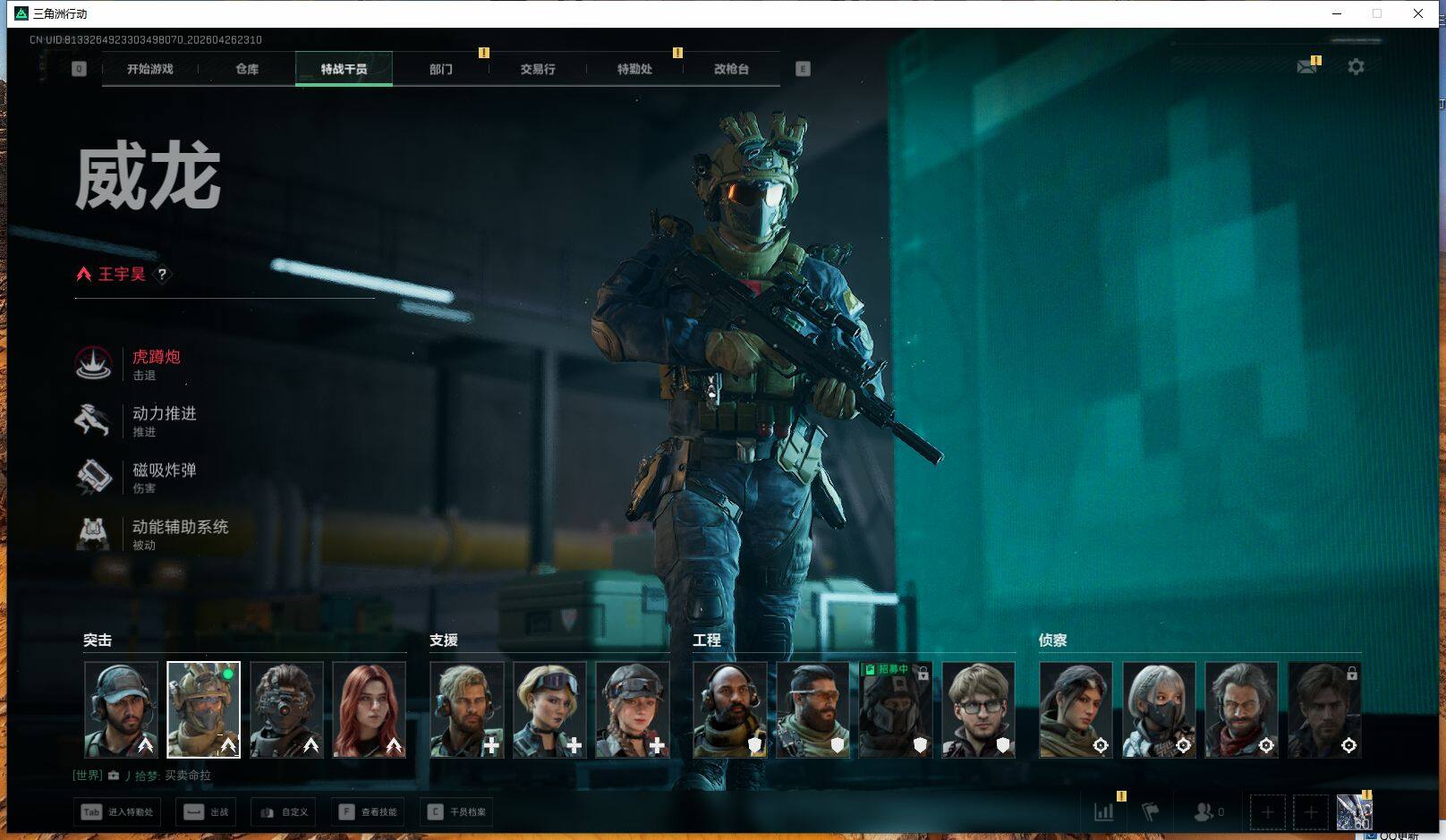
Task: Click the question mark next to 王宇昊
Action: [x=162, y=275]
